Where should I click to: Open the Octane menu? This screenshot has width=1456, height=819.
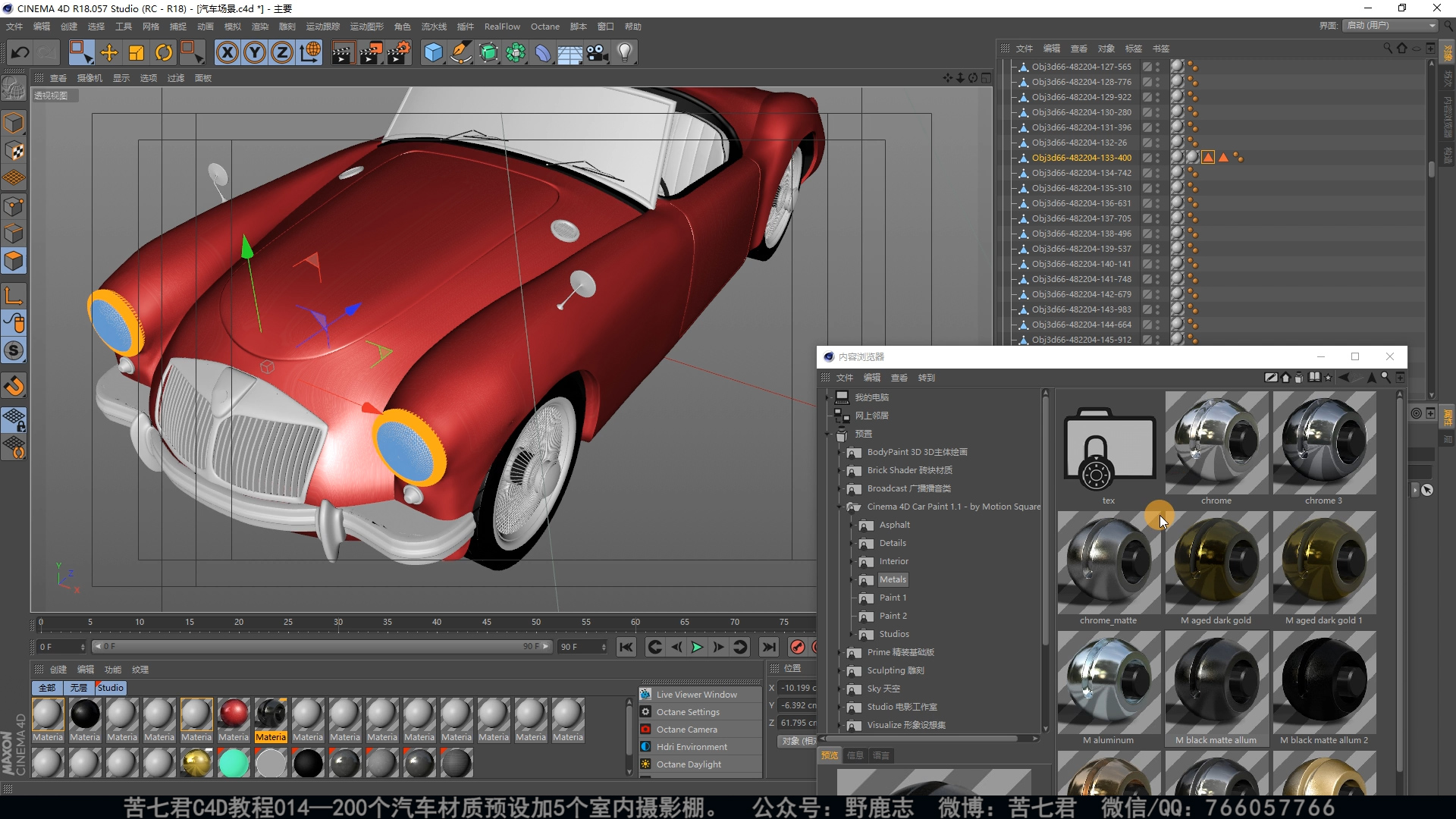tap(544, 27)
